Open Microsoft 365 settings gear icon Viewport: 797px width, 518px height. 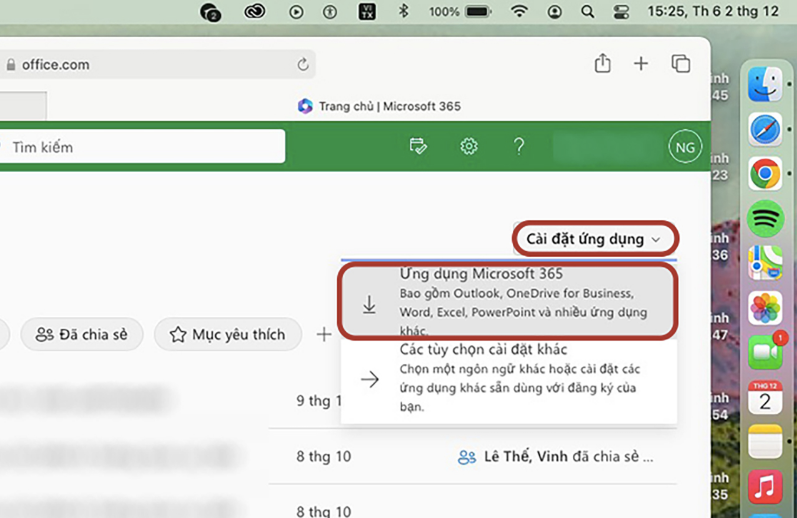pos(469,147)
